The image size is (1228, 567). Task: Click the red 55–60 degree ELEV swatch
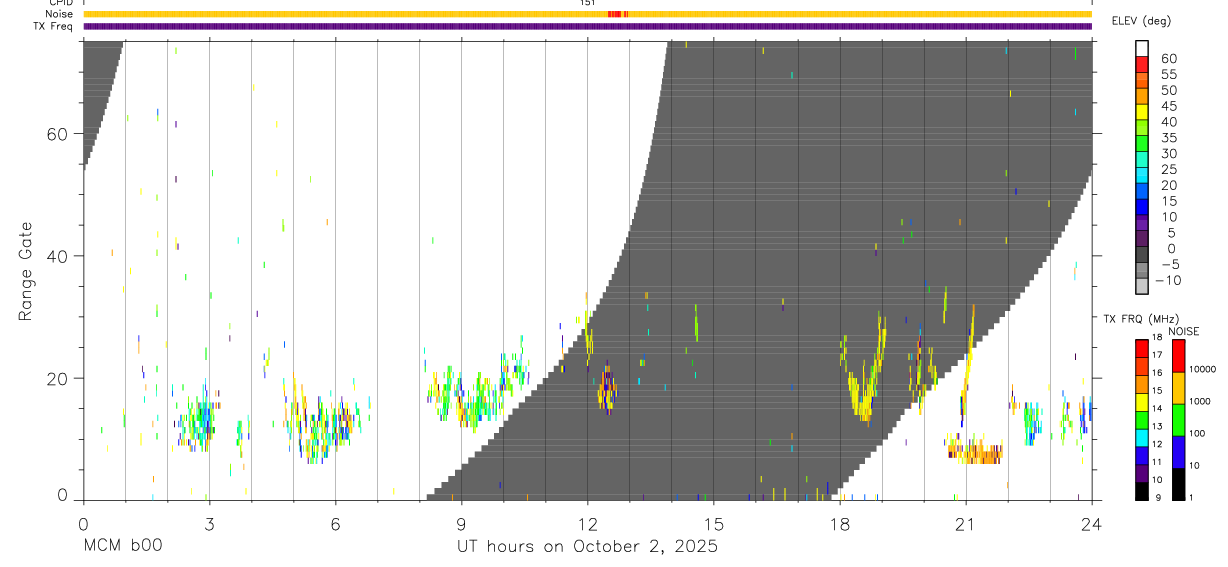1142,65
